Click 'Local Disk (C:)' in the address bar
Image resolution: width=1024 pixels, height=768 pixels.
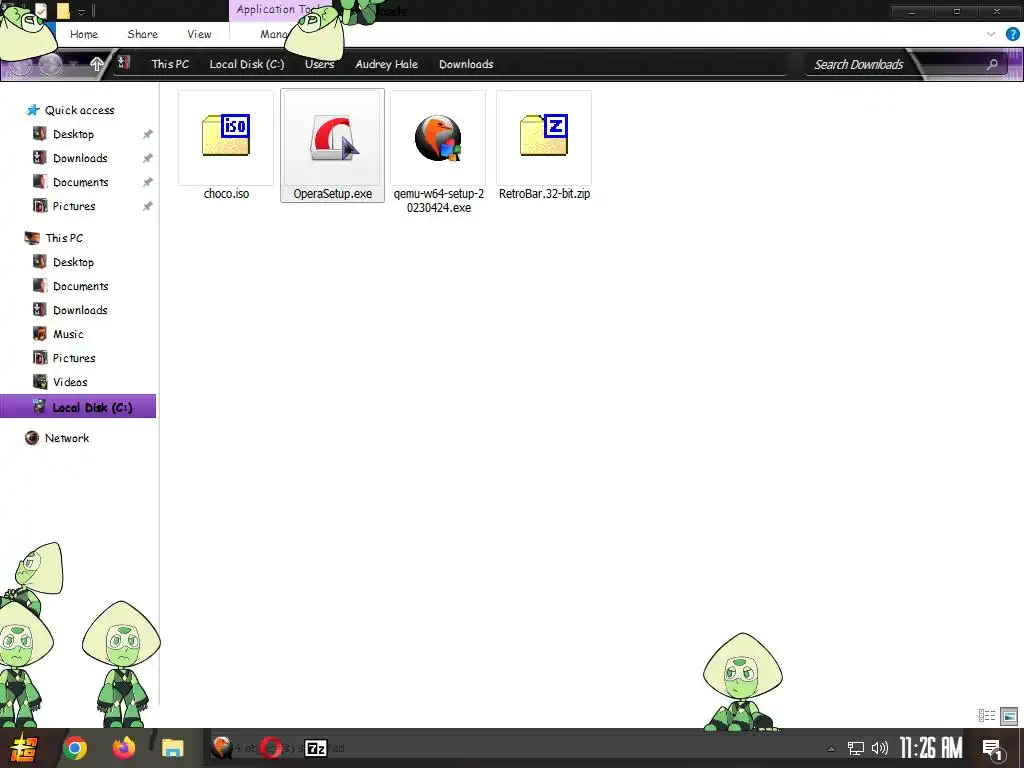pyautogui.click(x=247, y=64)
